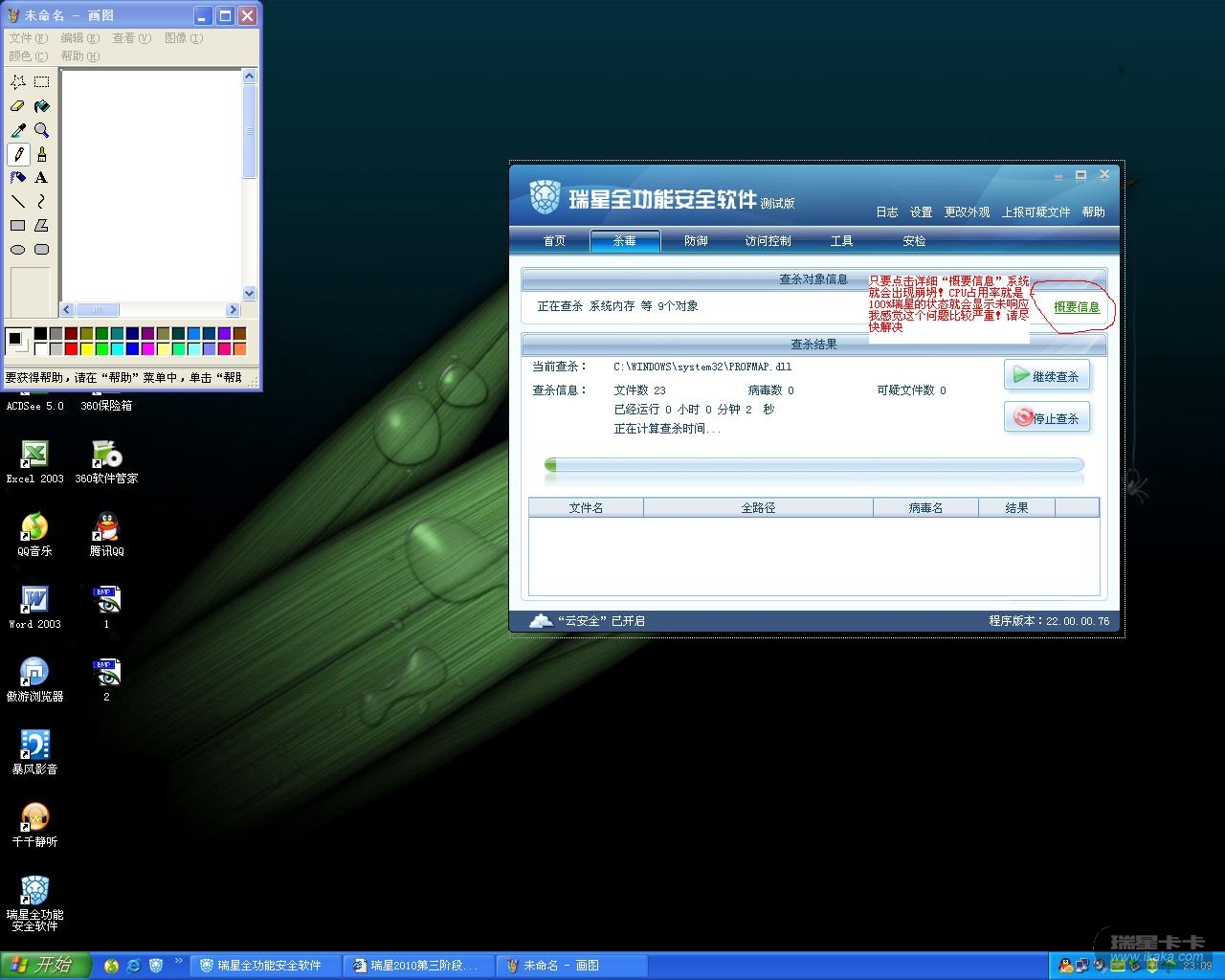This screenshot has height=980, width=1225.
Task: Switch to the 防御 tab in Rising
Action: [696, 241]
